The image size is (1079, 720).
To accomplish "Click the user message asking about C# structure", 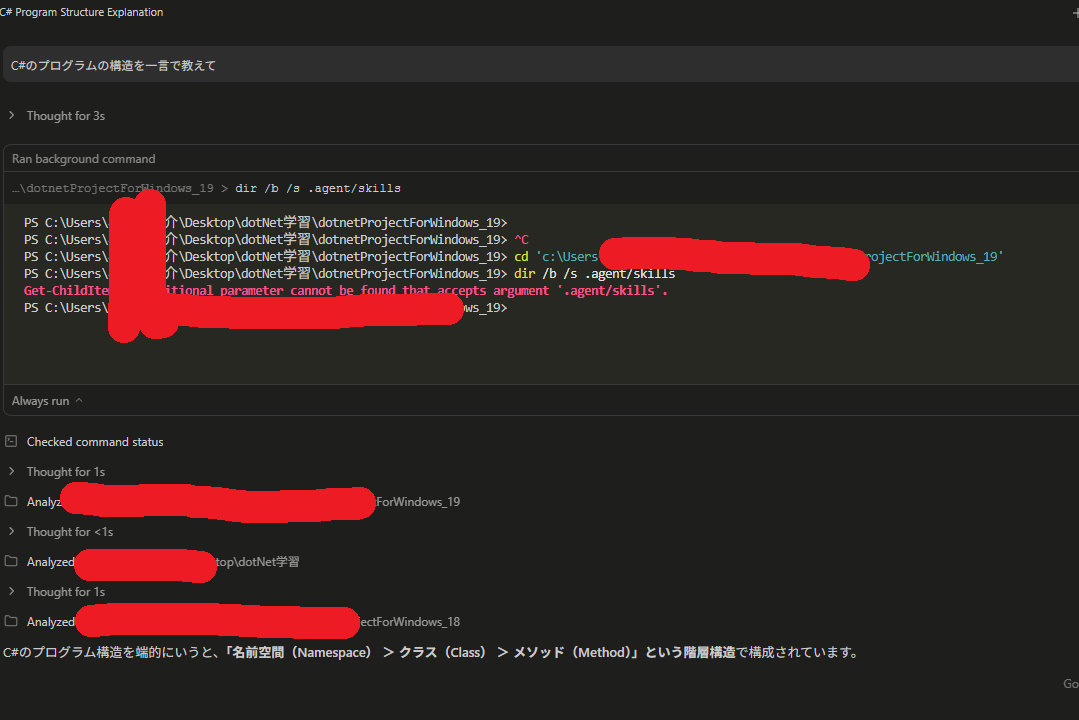I will 110,63.
